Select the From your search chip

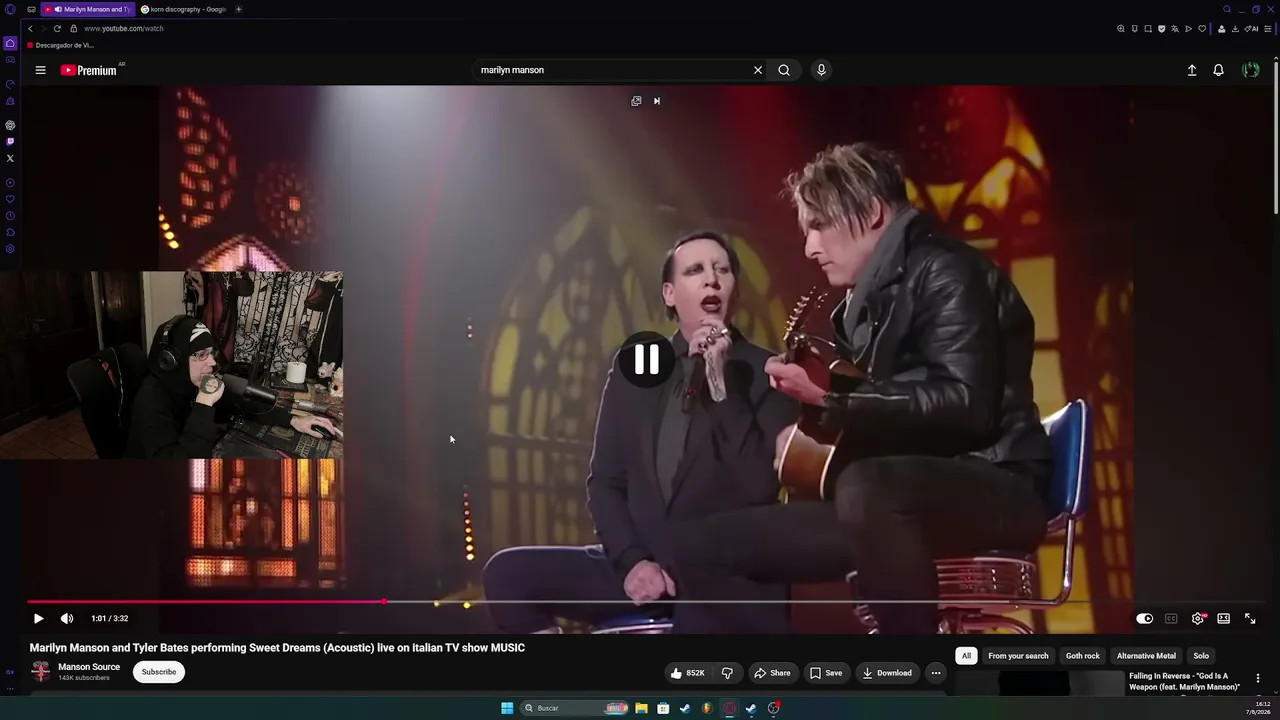pyautogui.click(x=1018, y=656)
